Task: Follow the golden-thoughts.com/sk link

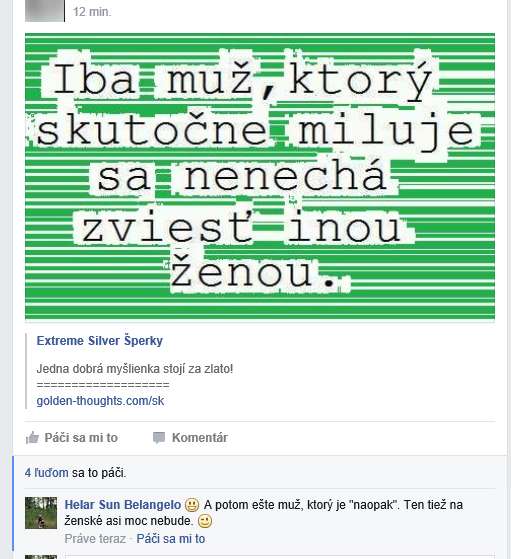Action: (x=100, y=401)
